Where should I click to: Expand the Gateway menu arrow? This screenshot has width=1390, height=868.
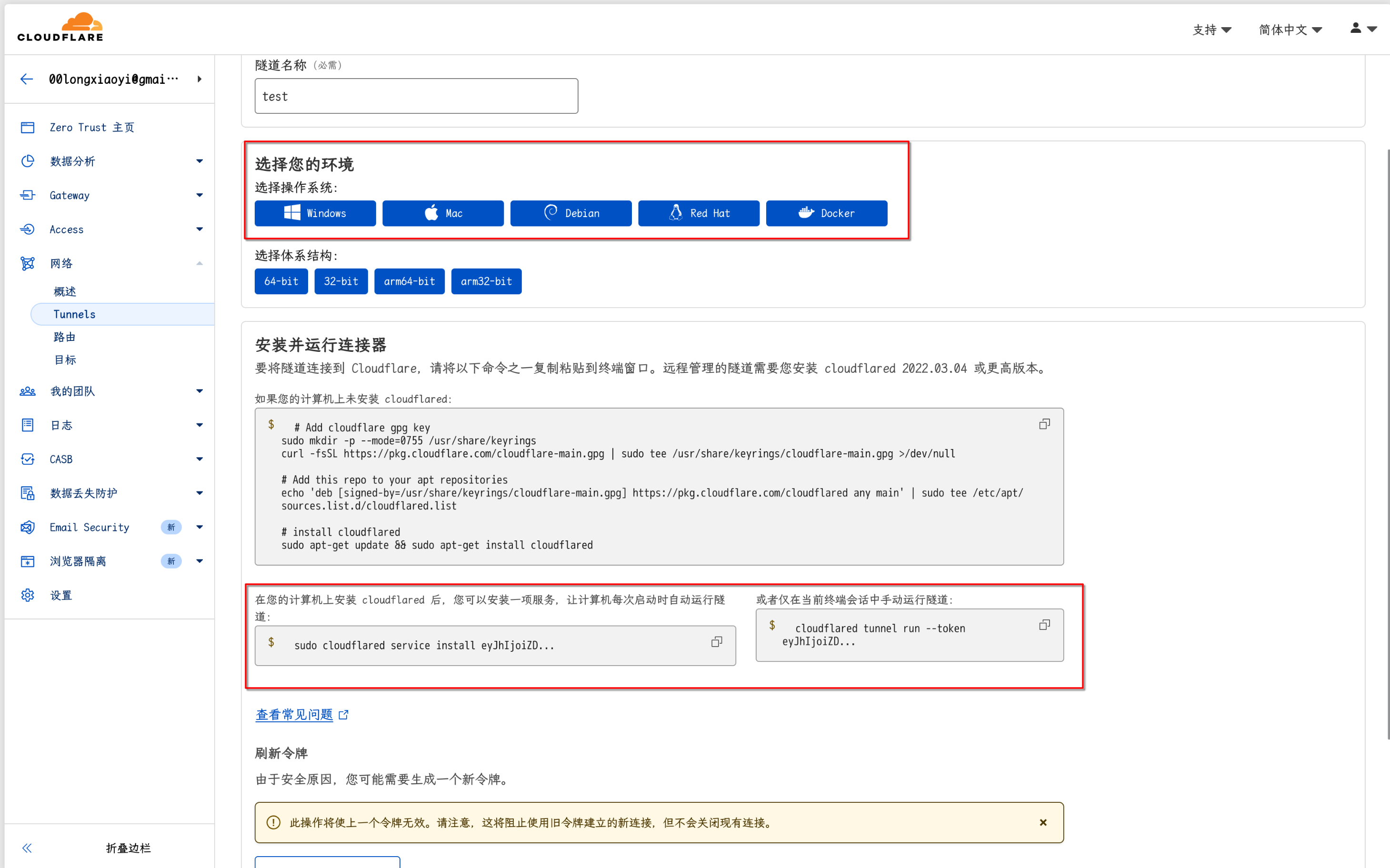pyautogui.click(x=199, y=195)
